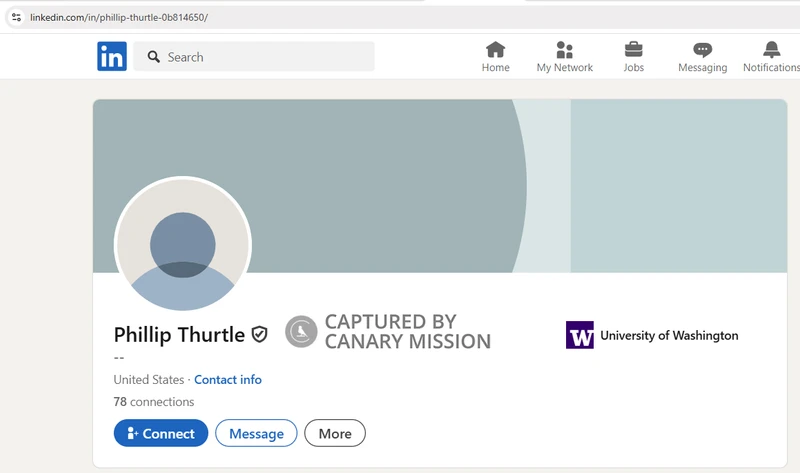
Task: Check the Notifications bell icon
Action: [x=771, y=50]
